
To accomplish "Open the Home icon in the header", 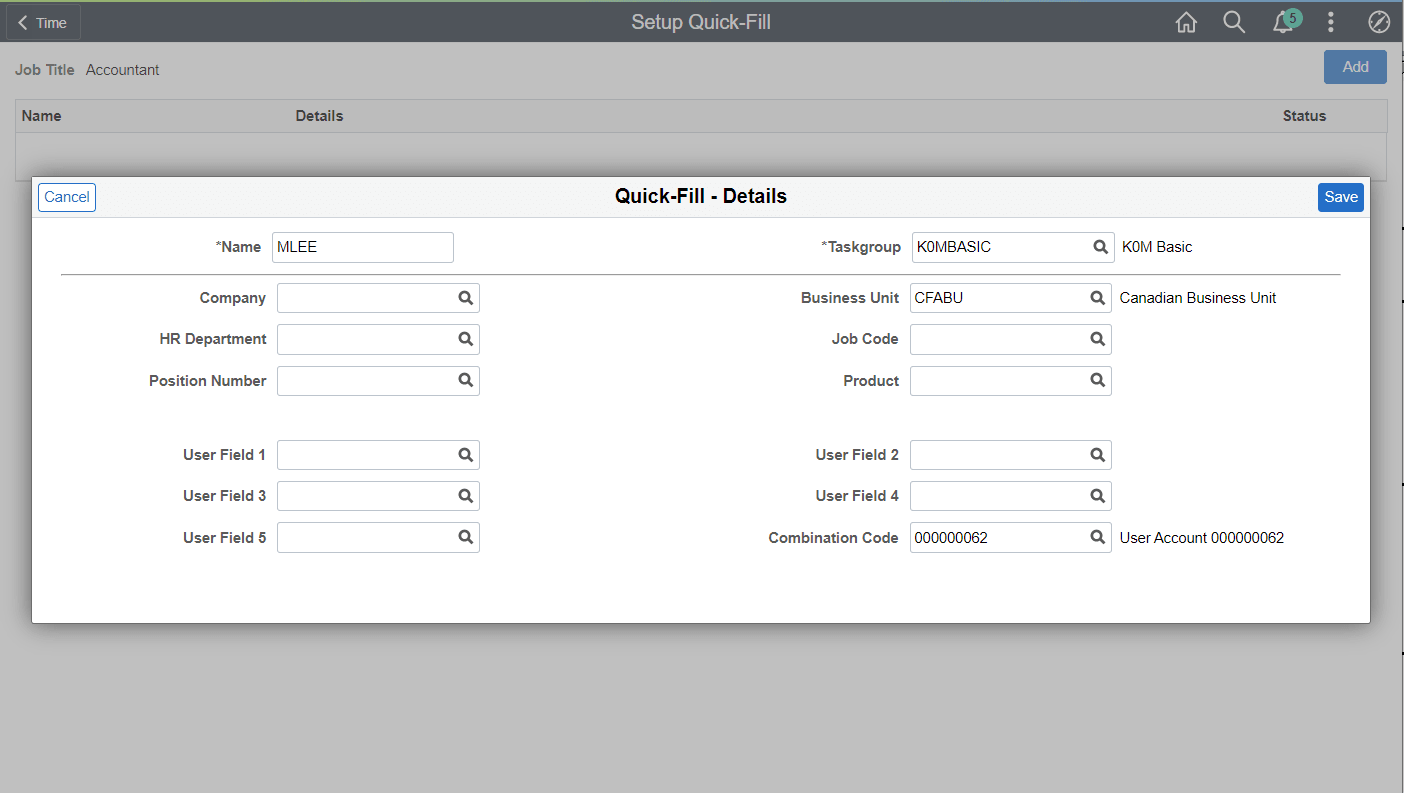I will point(1186,22).
